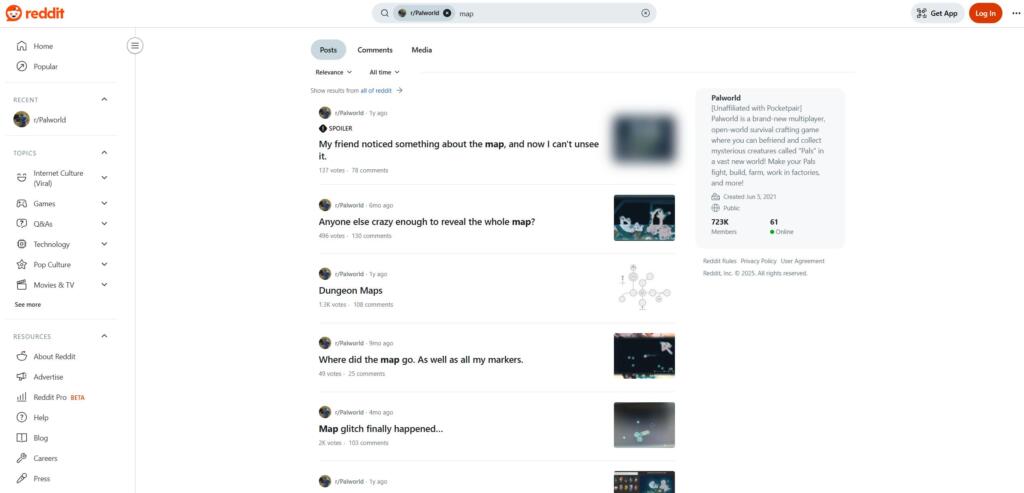Expand the Games topic
The height and width of the screenshot is (493, 1024).
tap(104, 204)
